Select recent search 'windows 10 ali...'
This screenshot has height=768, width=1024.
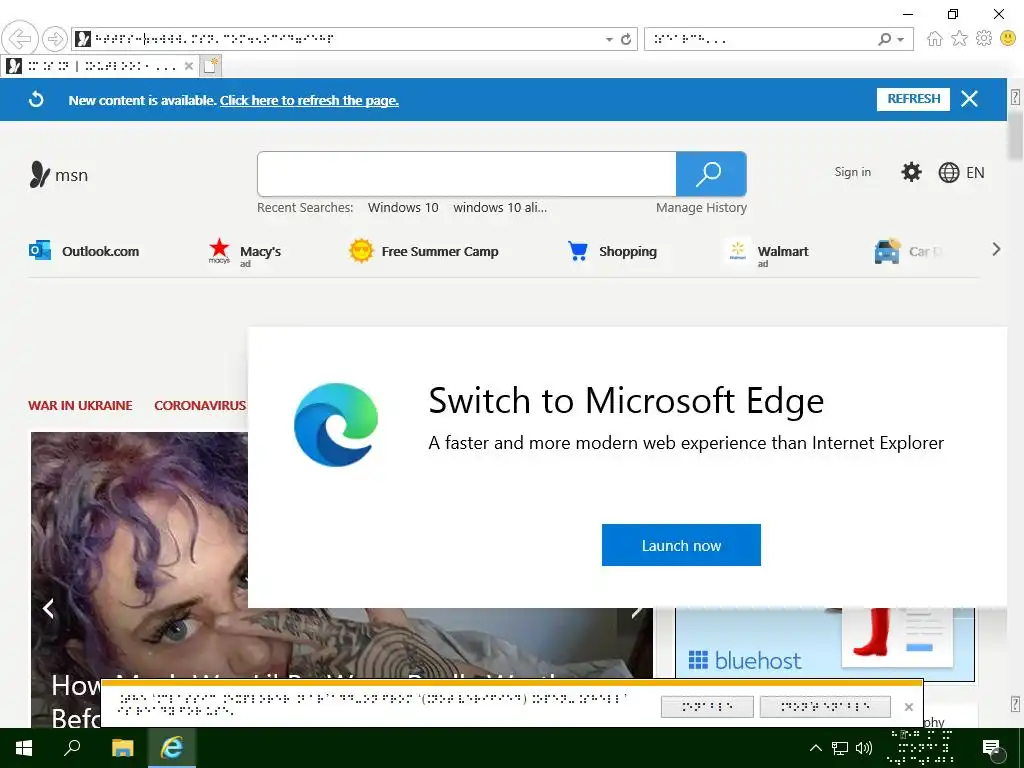[500, 207]
